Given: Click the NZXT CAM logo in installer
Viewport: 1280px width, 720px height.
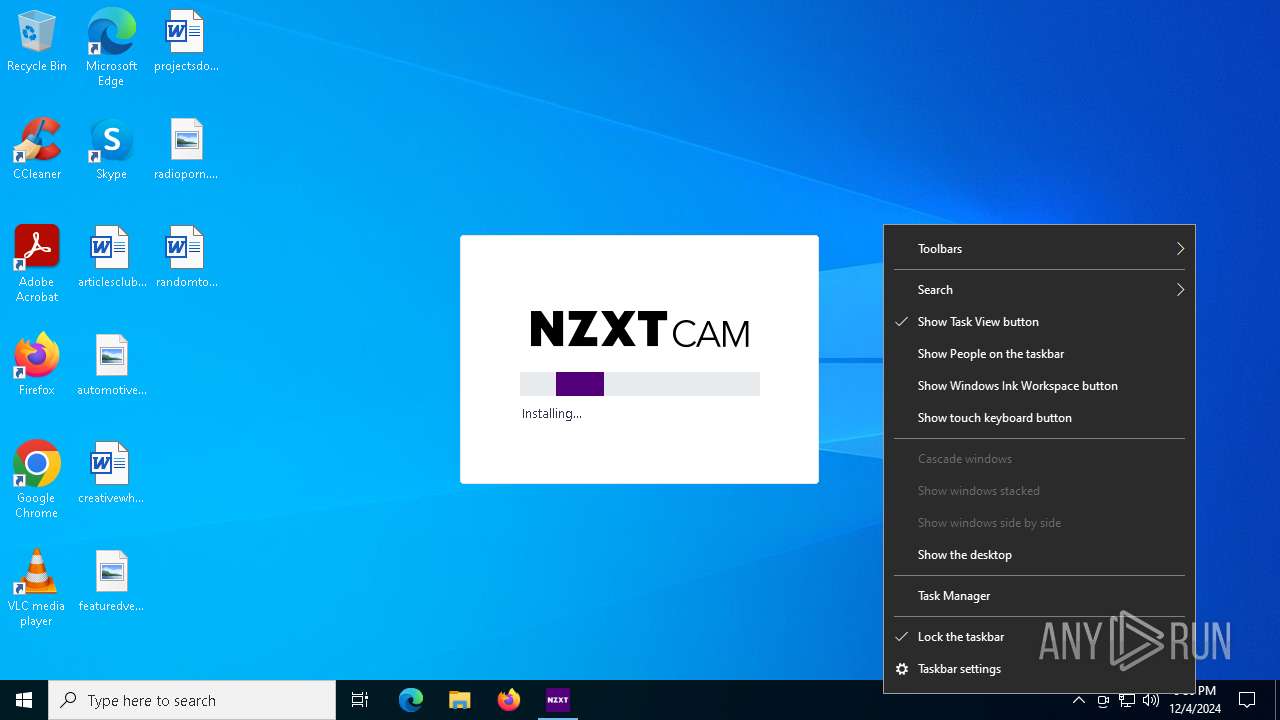Looking at the screenshot, I should (640, 329).
